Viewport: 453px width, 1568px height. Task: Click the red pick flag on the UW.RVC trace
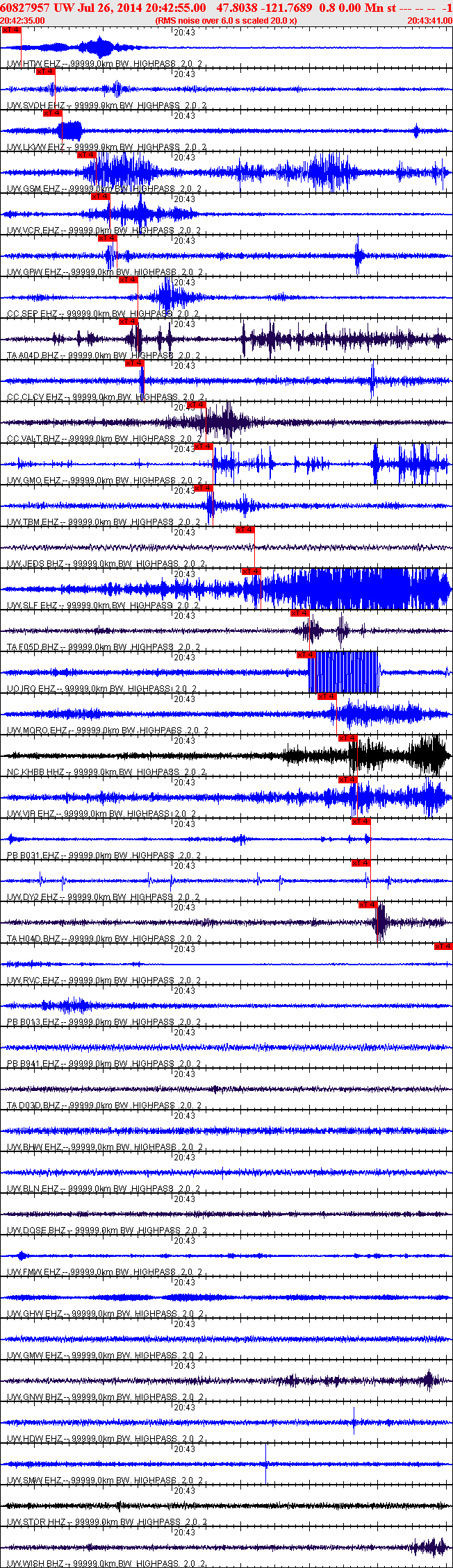click(x=443, y=946)
